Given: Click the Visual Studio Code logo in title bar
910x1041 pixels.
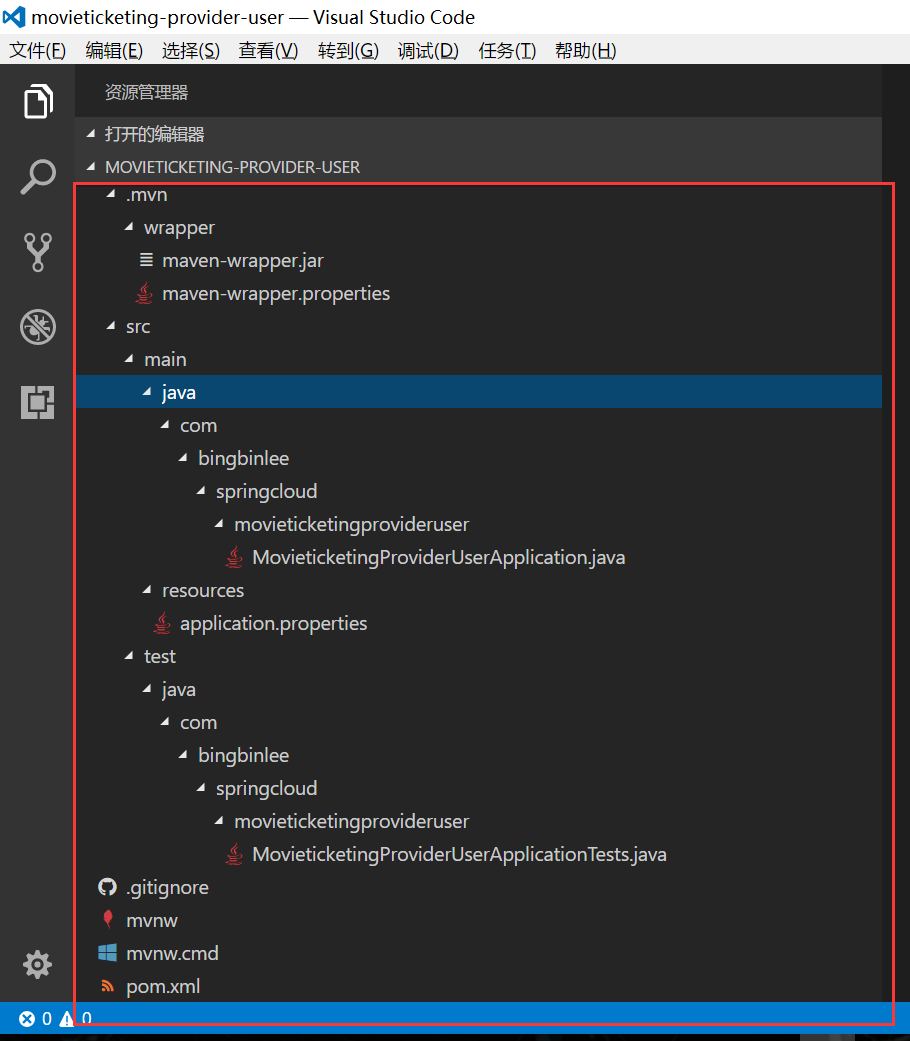Looking at the screenshot, I should pos(14,17).
